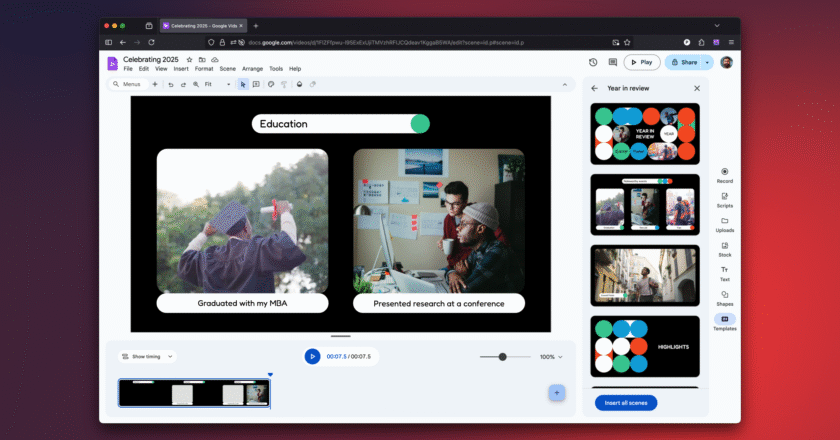Select the HIGHLIGHTS template thumbnail
The height and width of the screenshot is (440, 840).
[x=645, y=346]
